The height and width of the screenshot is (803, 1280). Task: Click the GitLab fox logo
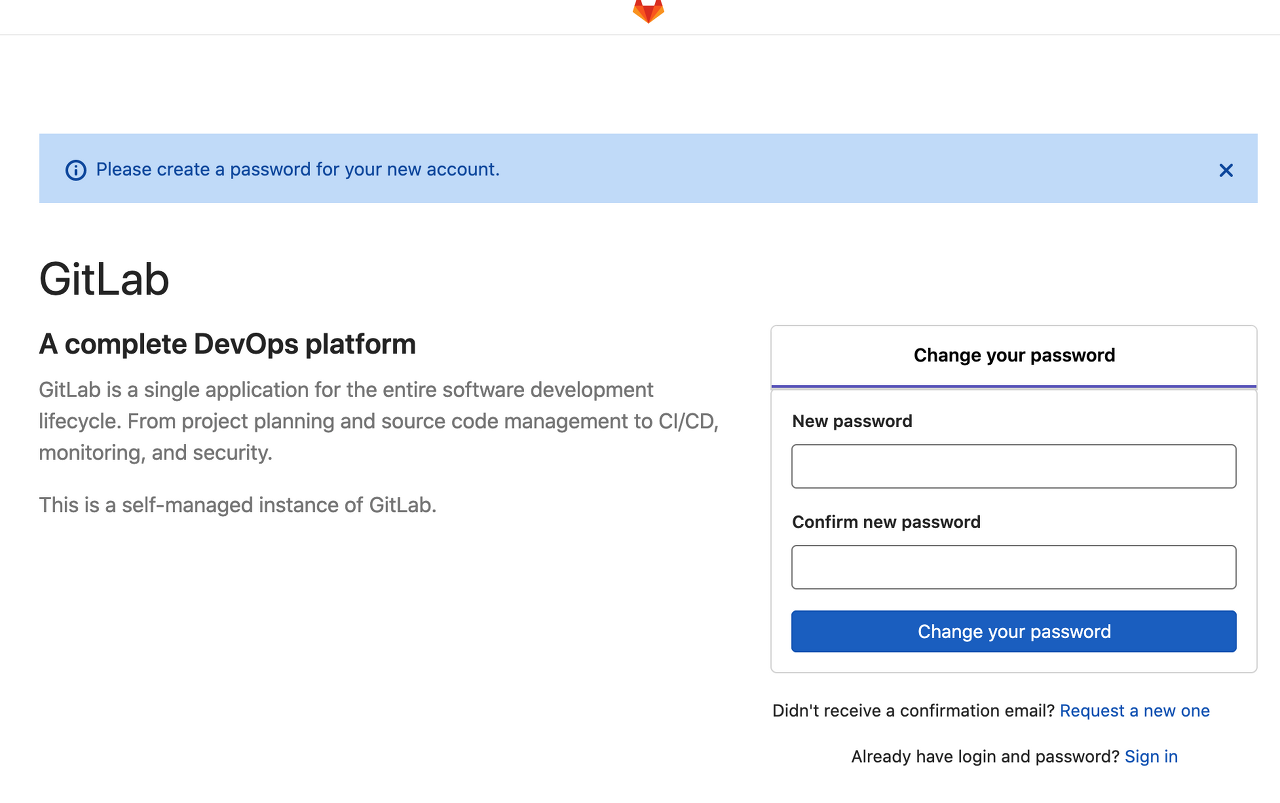(x=648, y=10)
